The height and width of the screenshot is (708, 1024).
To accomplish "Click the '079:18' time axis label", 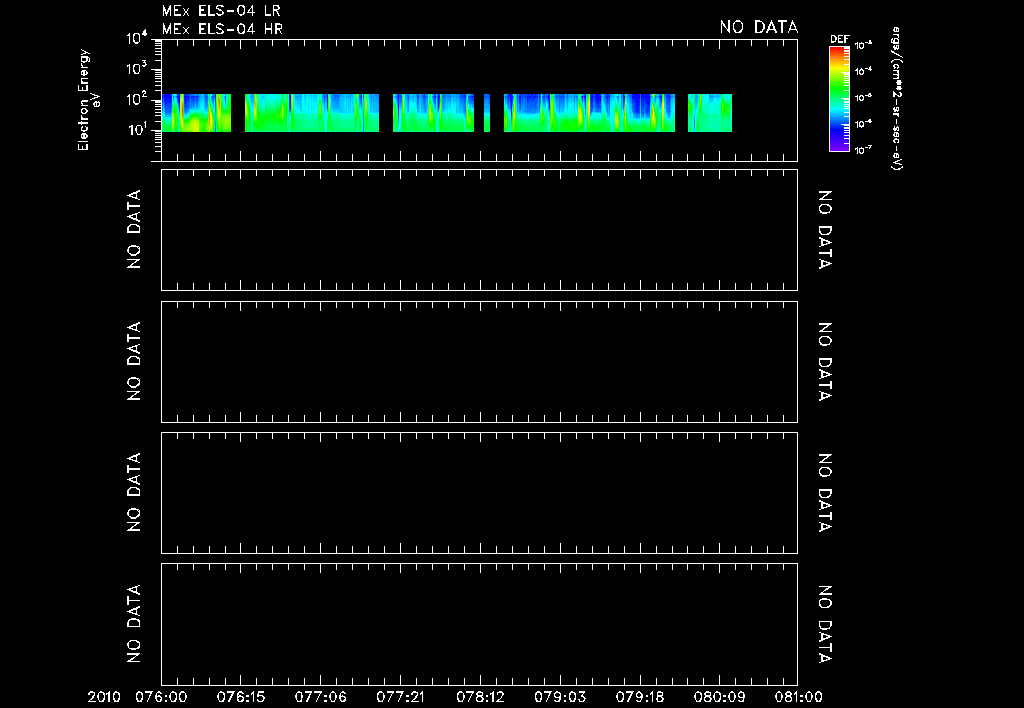I will 640,697.
